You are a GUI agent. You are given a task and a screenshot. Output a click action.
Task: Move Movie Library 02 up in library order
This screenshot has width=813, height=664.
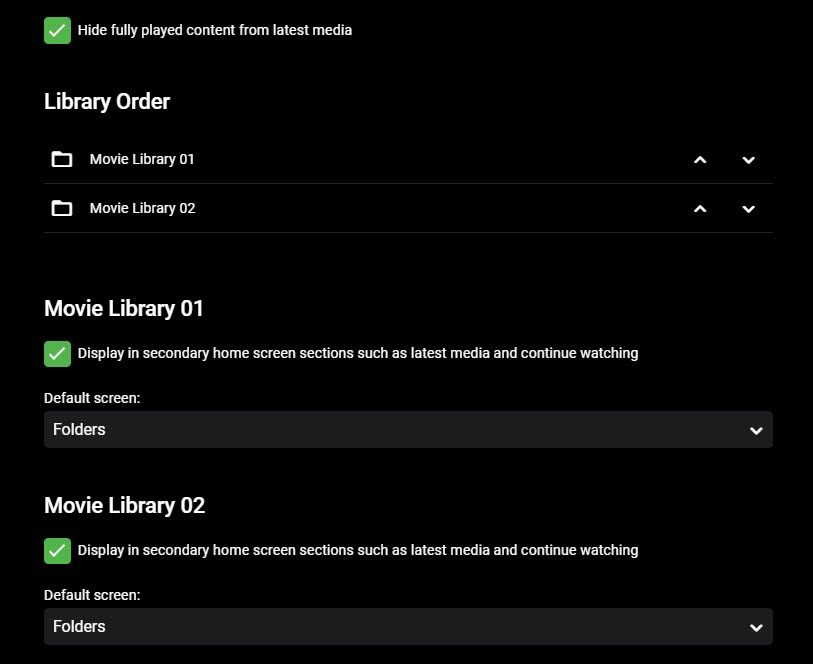pos(700,209)
